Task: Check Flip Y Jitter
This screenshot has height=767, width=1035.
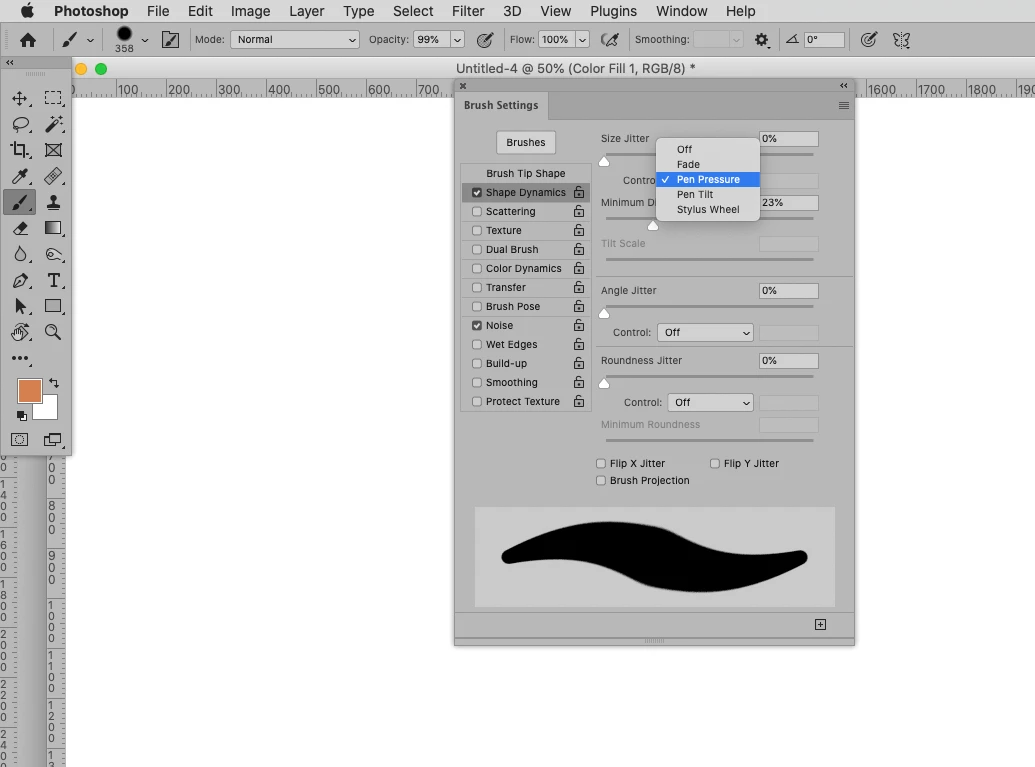Action: click(715, 463)
